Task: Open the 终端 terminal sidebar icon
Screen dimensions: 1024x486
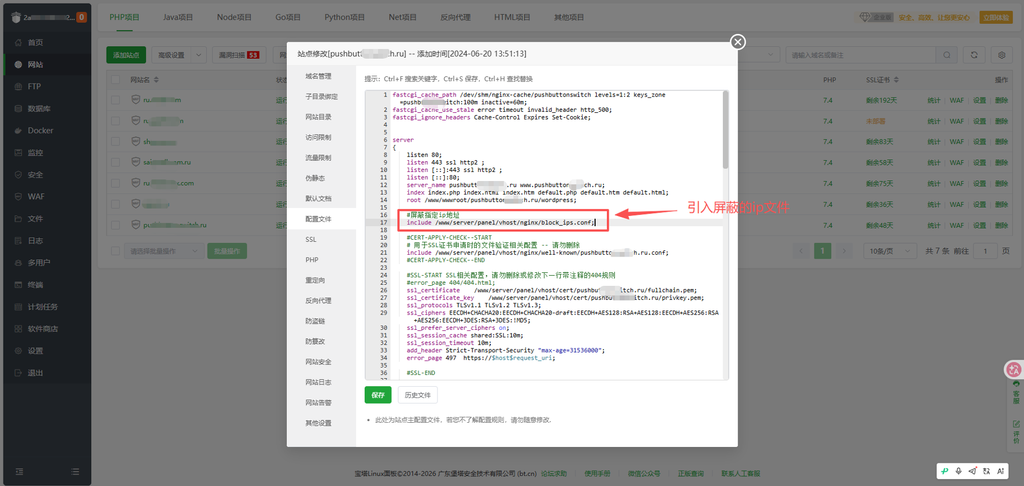Action: point(18,285)
